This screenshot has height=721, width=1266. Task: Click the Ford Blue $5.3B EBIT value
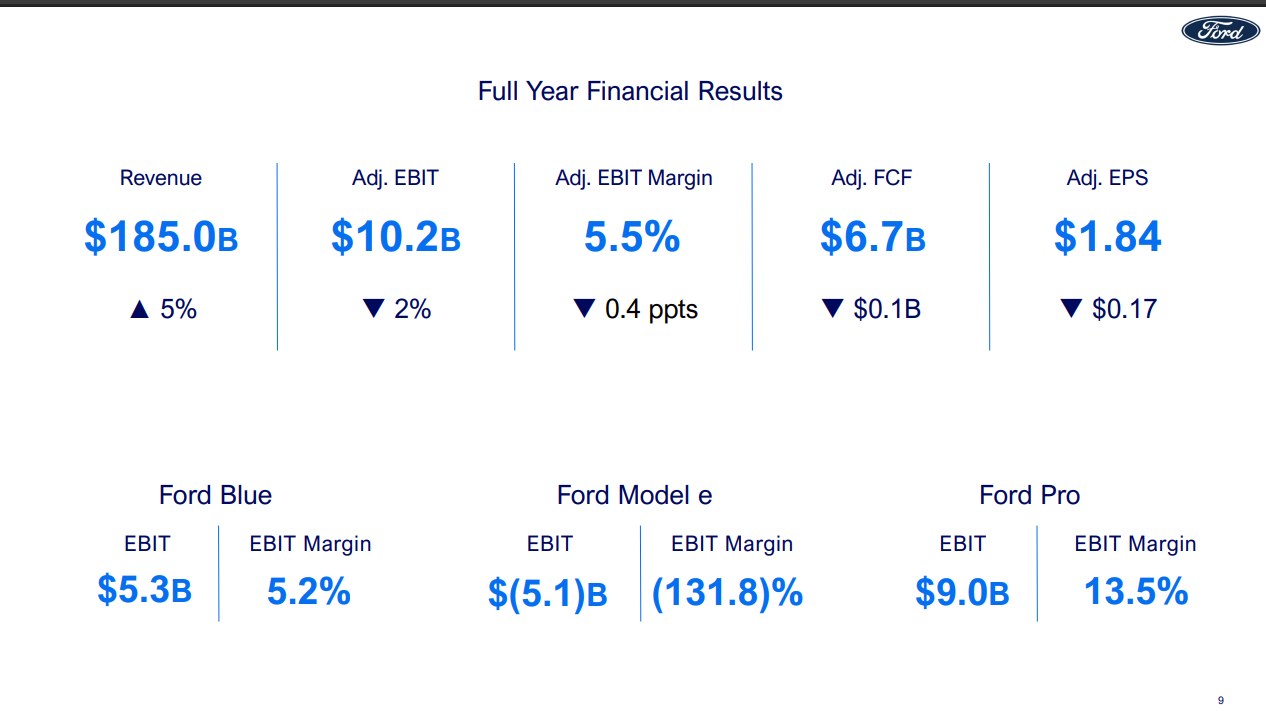point(144,590)
